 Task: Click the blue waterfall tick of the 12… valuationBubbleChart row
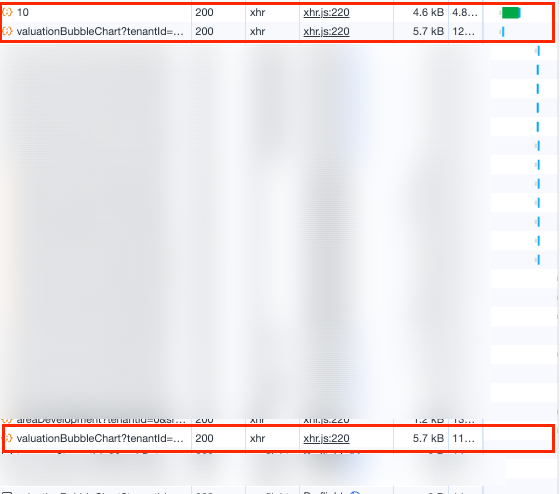(x=503, y=32)
